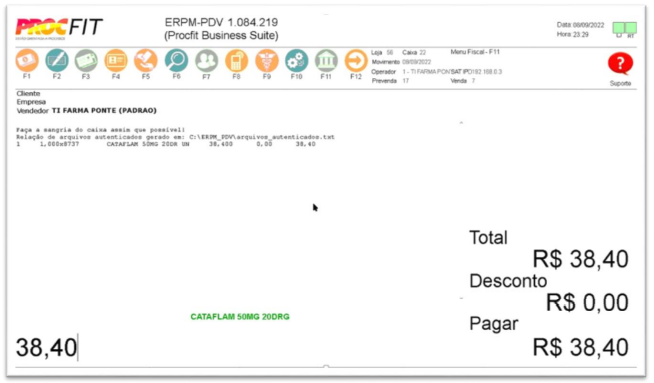Open the F6 magnifying glass search
Viewport: 654px width, 383px height.
pyautogui.click(x=176, y=60)
